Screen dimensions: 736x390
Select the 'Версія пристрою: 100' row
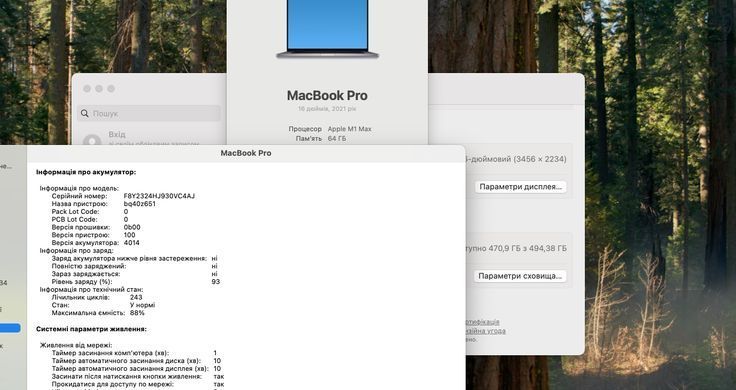(93, 235)
